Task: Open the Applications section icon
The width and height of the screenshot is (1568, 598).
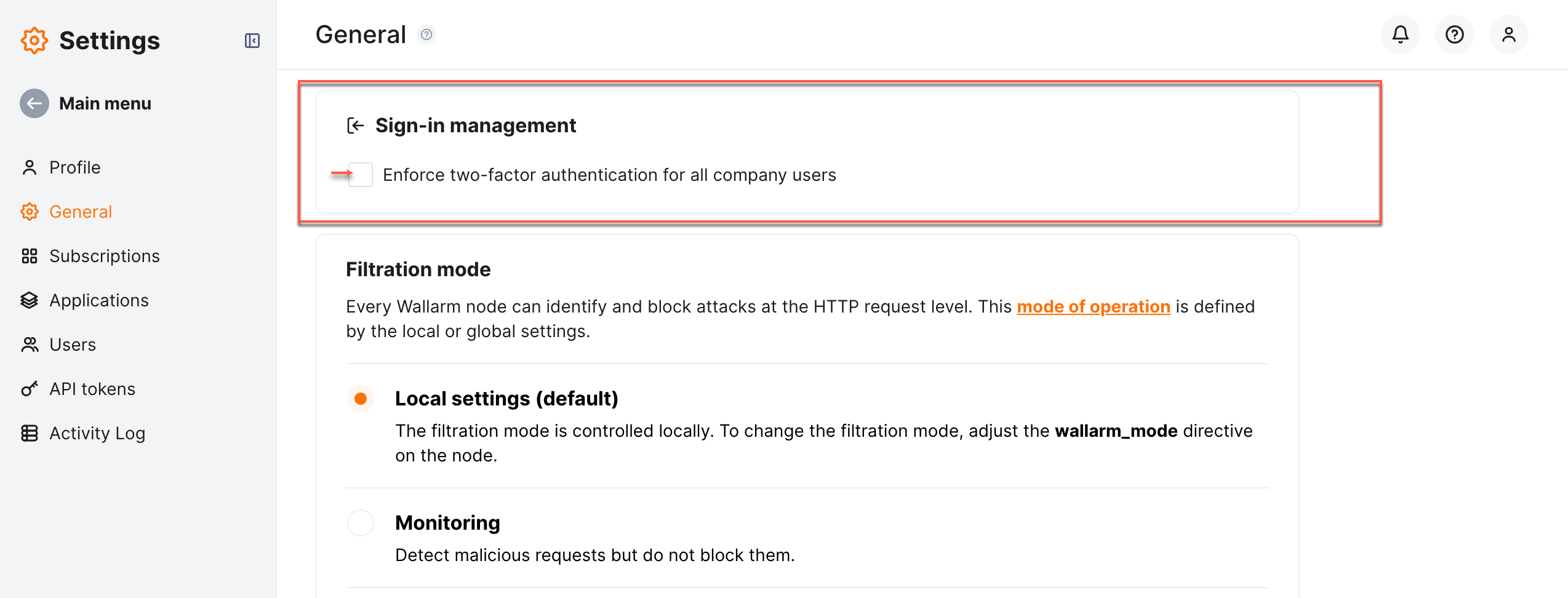Action: tap(30, 300)
